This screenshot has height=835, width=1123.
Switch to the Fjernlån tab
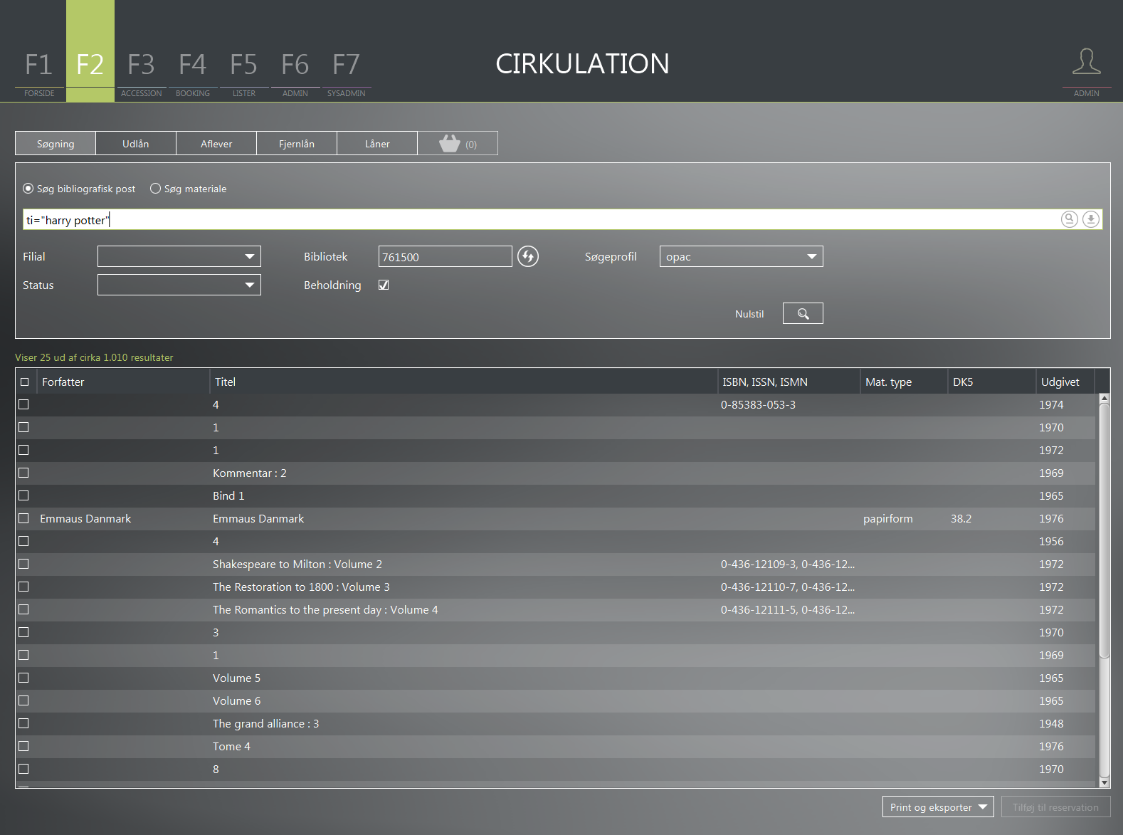tap(297, 143)
